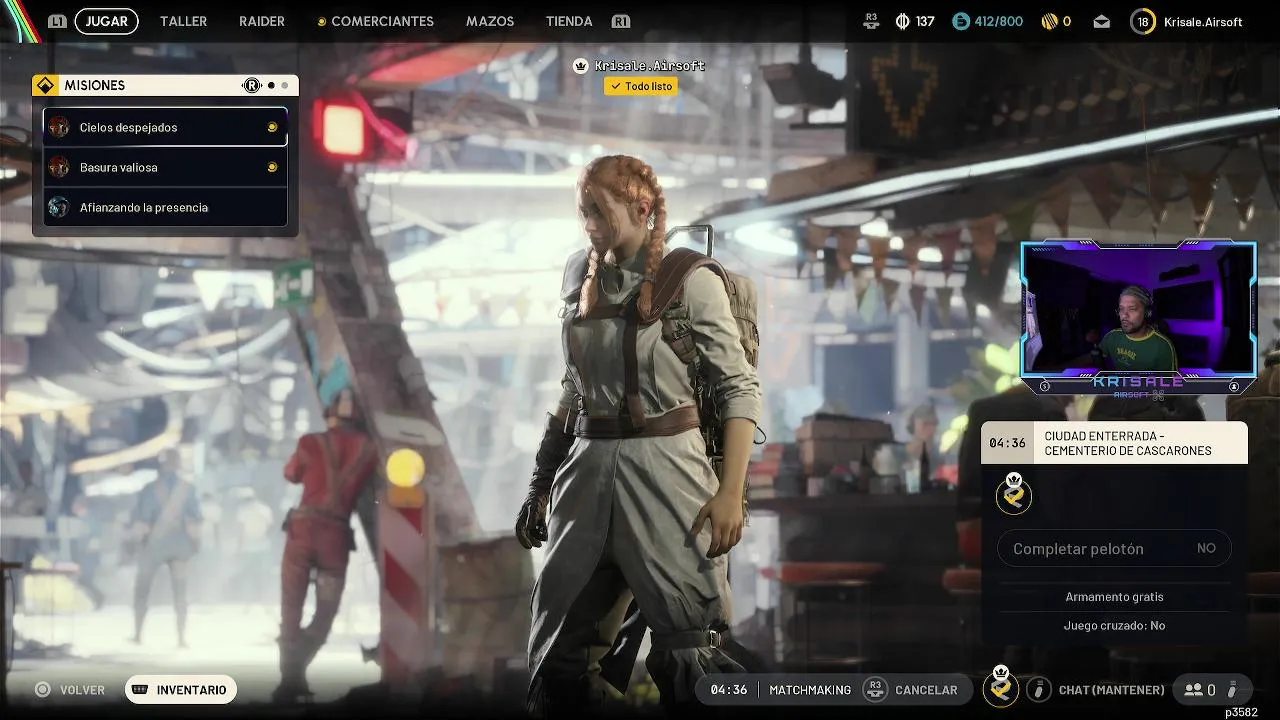Open the Ciudad Enterrada – Cementerio de Cascarones map card
Screen dimensions: 1280x720
[1114, 443]
